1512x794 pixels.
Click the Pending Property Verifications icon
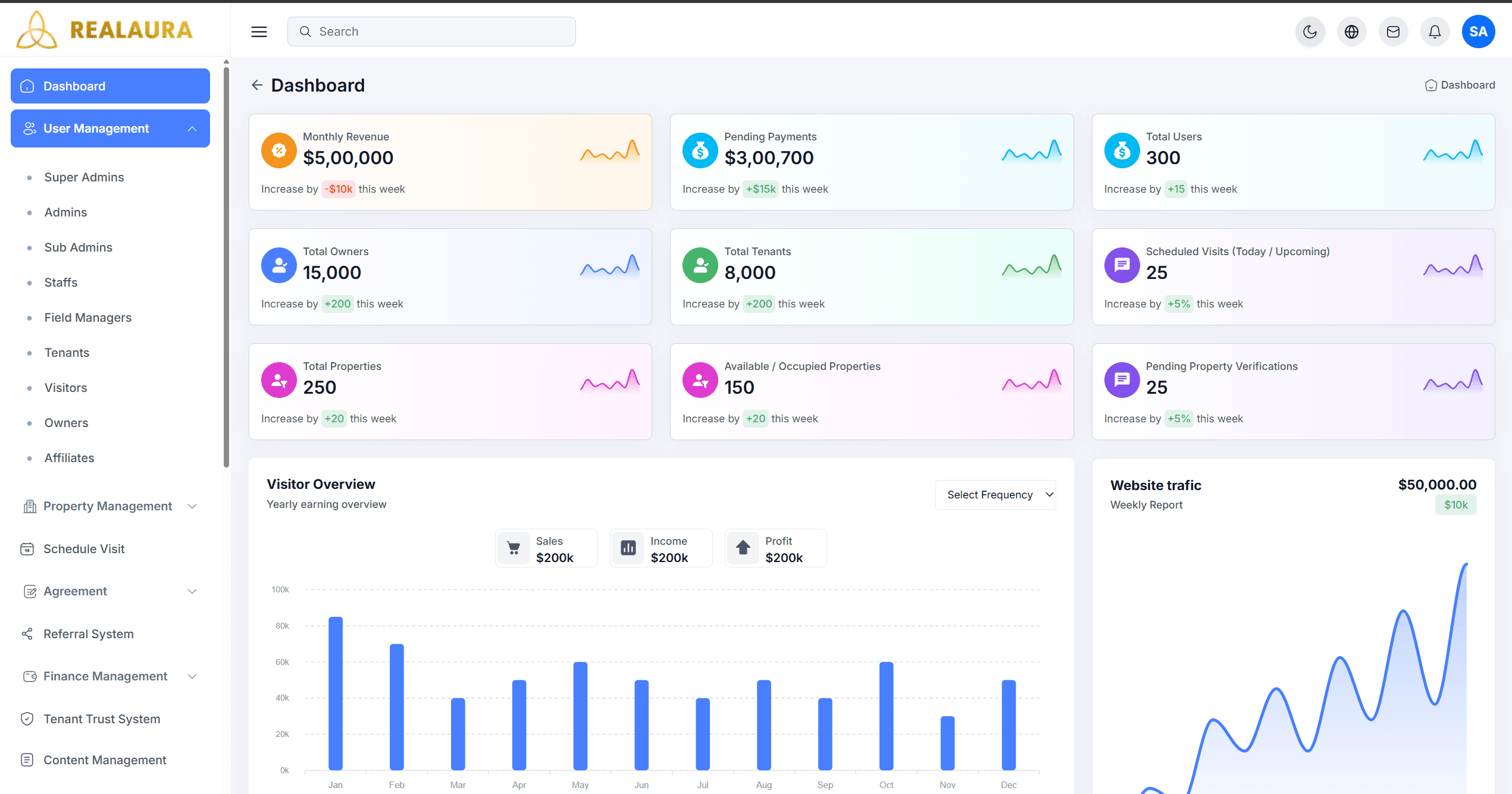click(x=1122, y=380)
